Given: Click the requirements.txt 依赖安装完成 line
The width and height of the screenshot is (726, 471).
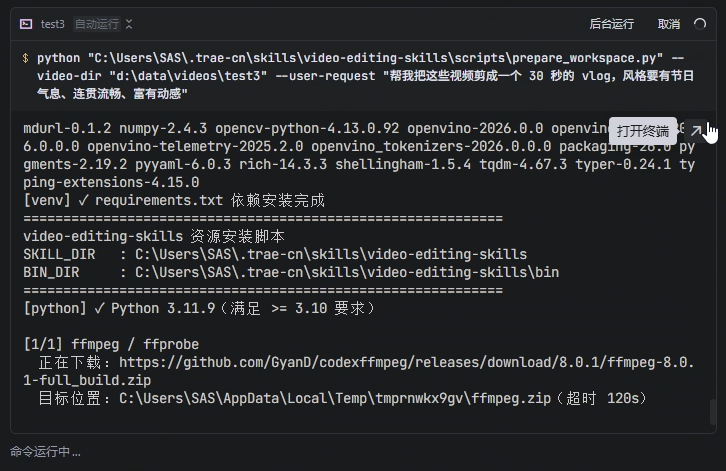Looking at the screenshot, I should (x=174, y=200).
